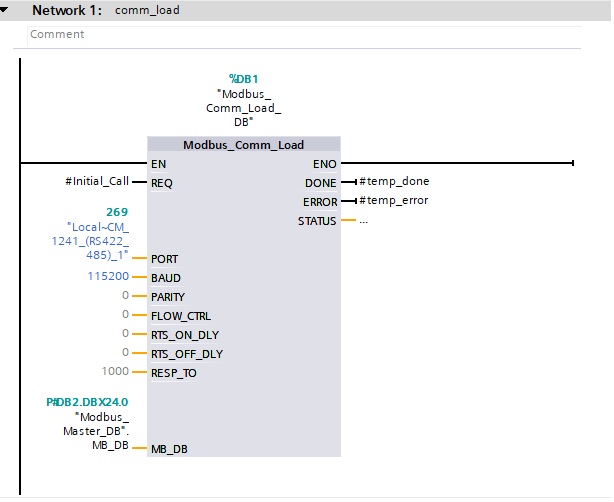Select the %DB1 instance address

pos(244,79)
